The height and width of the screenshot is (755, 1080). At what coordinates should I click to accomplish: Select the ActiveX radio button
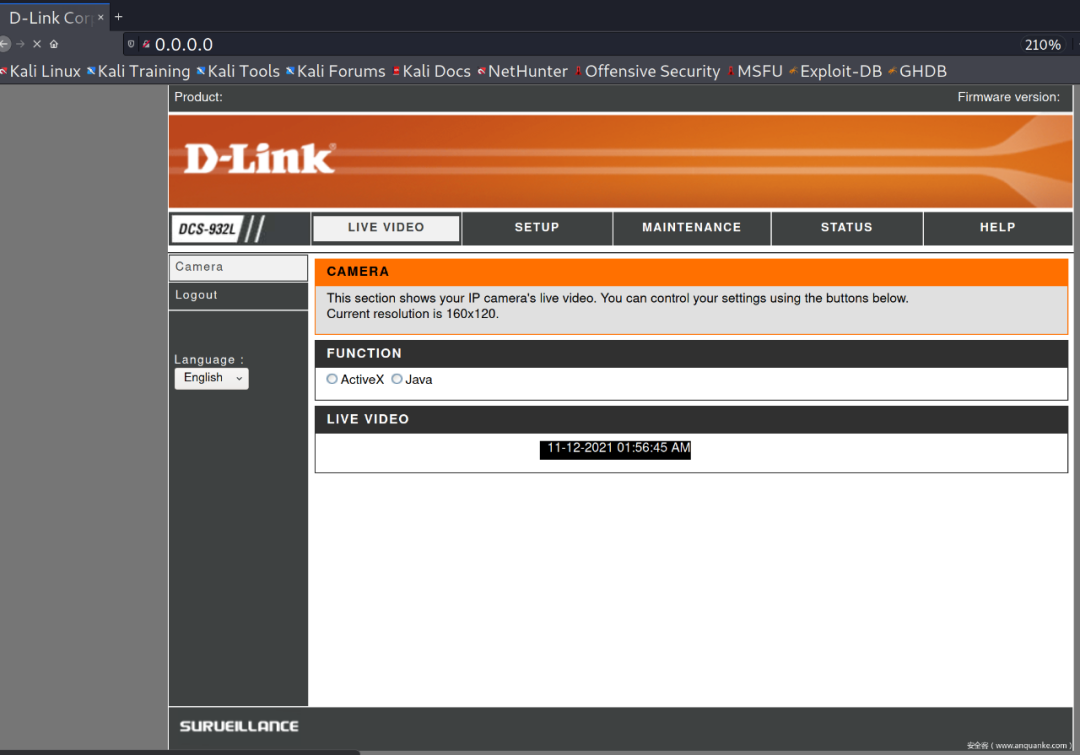332,380
